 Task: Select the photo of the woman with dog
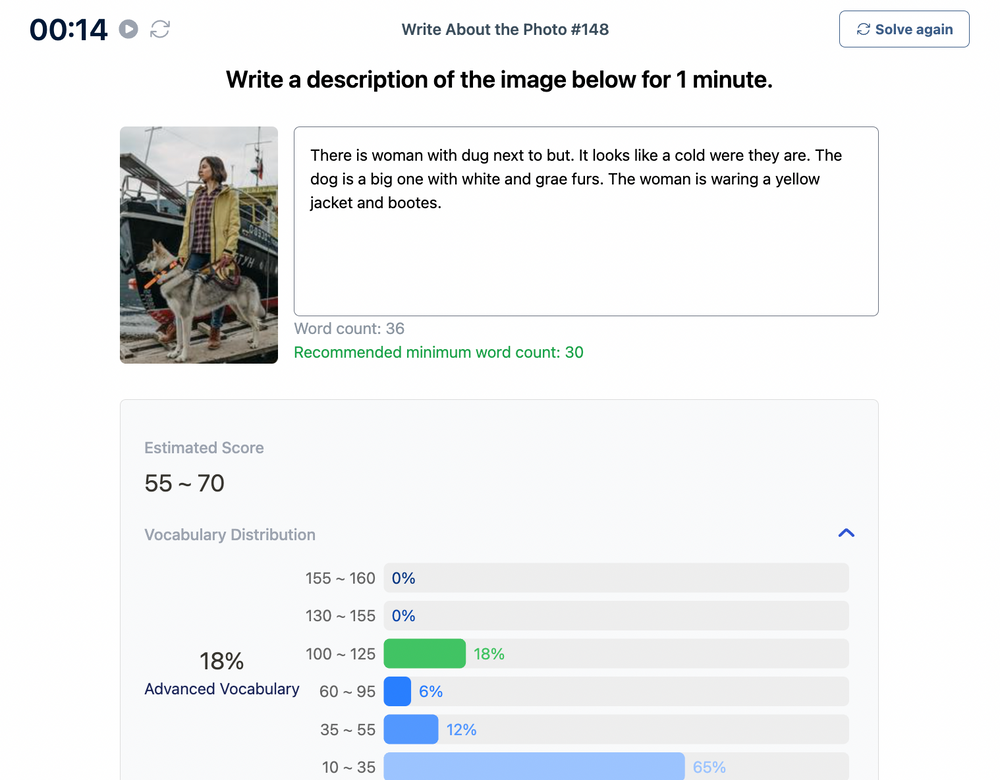[x=198, y=244]
